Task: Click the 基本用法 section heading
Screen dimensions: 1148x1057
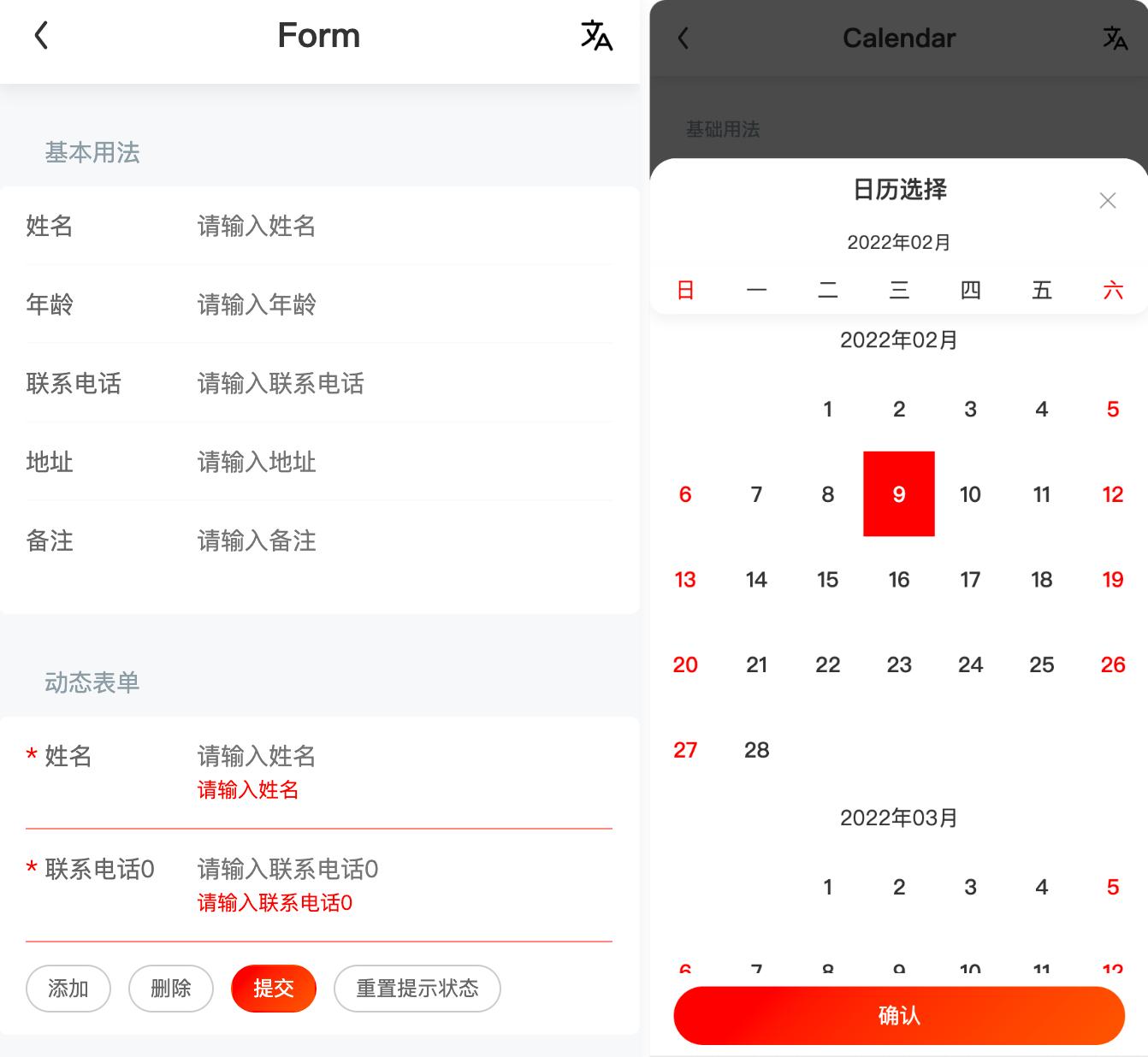Action: pos(92,152)
